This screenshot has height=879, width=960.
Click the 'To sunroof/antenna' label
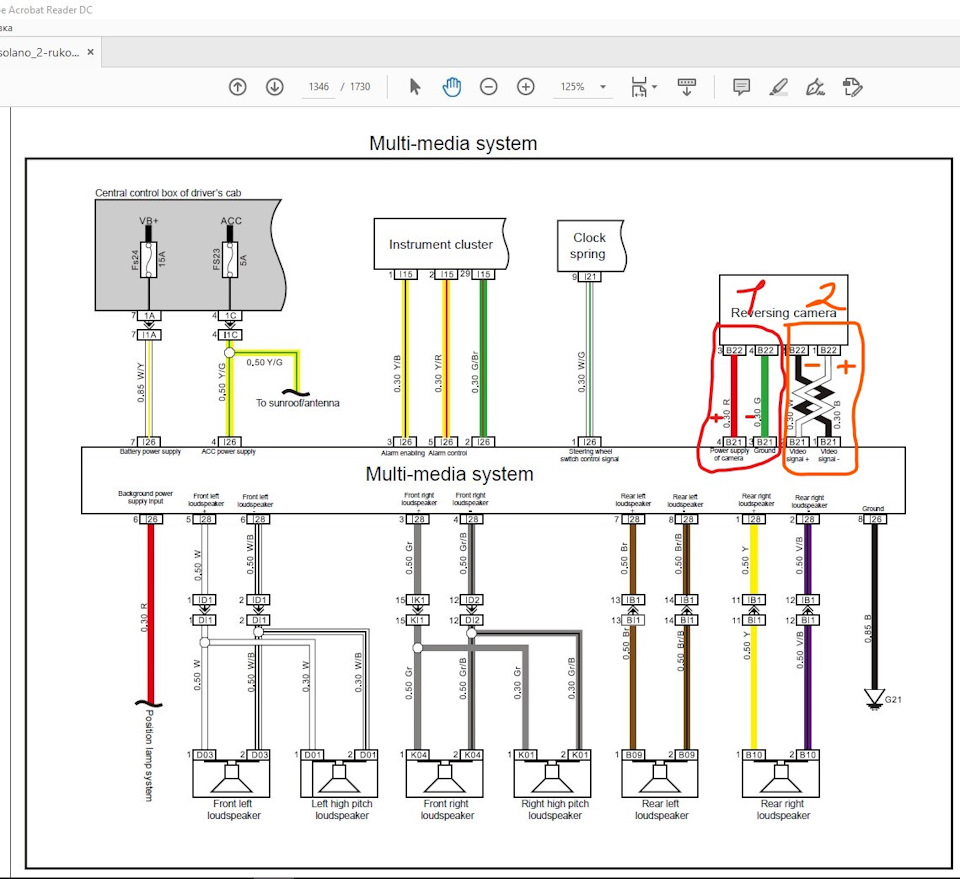[x=298, y=403]
